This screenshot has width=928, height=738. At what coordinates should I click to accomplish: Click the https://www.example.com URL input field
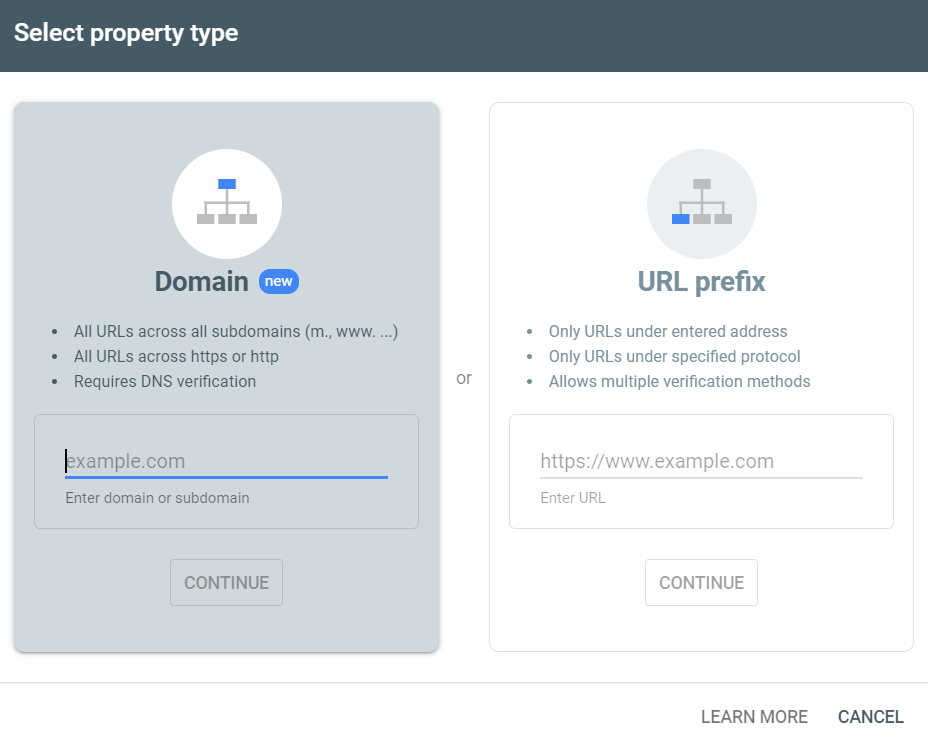tap(700, 461)
